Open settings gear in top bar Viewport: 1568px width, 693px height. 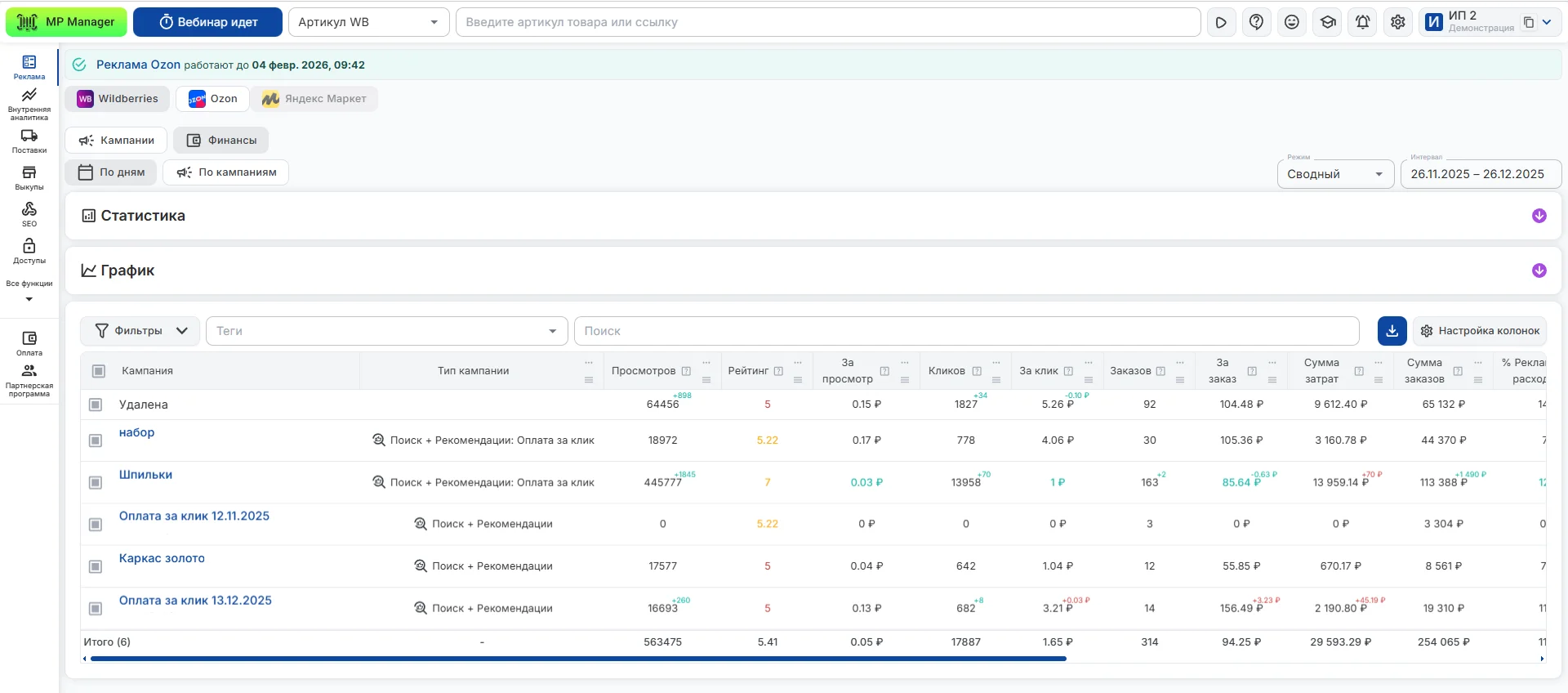[1397, 22]
